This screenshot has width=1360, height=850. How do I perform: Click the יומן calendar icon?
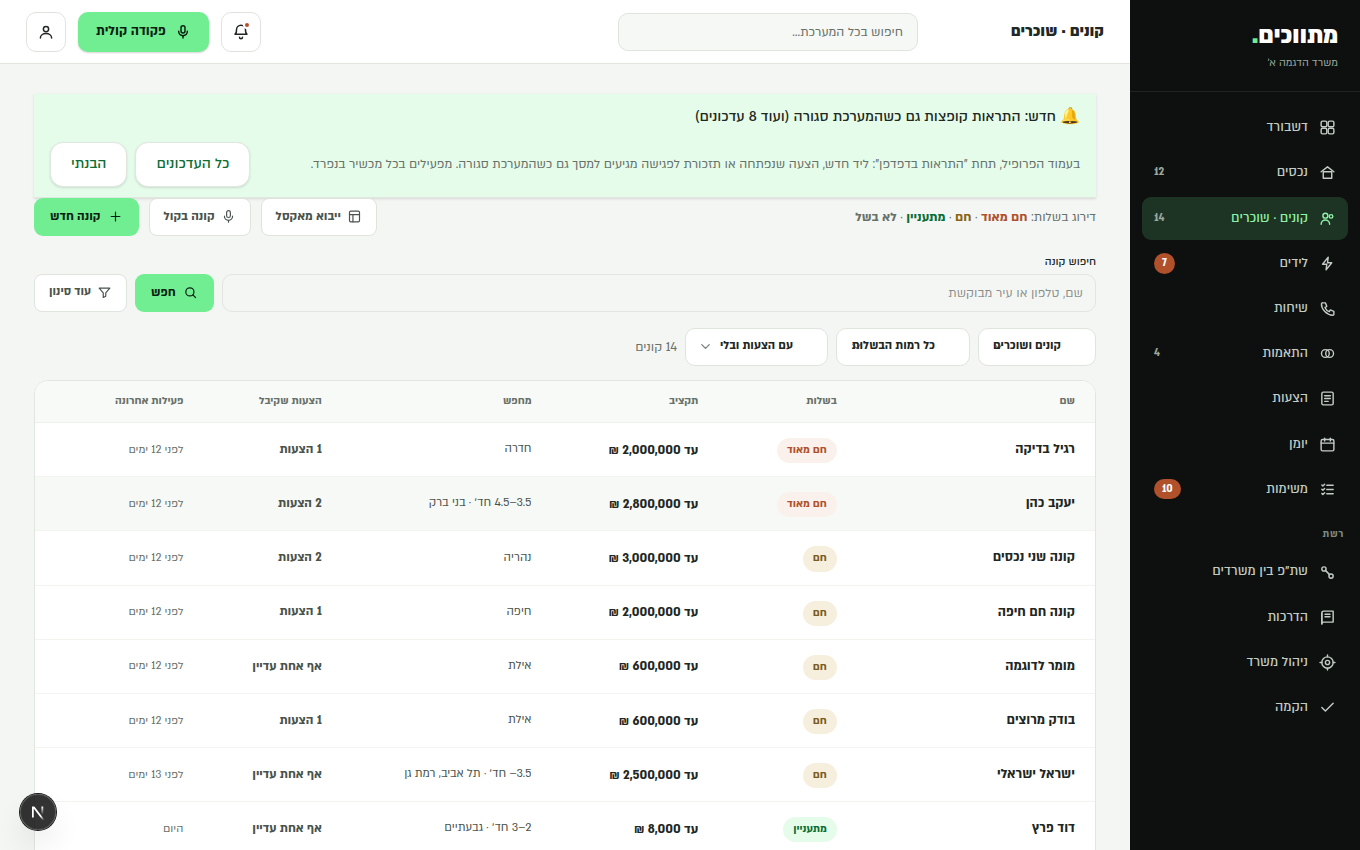tap(1327, 444)
